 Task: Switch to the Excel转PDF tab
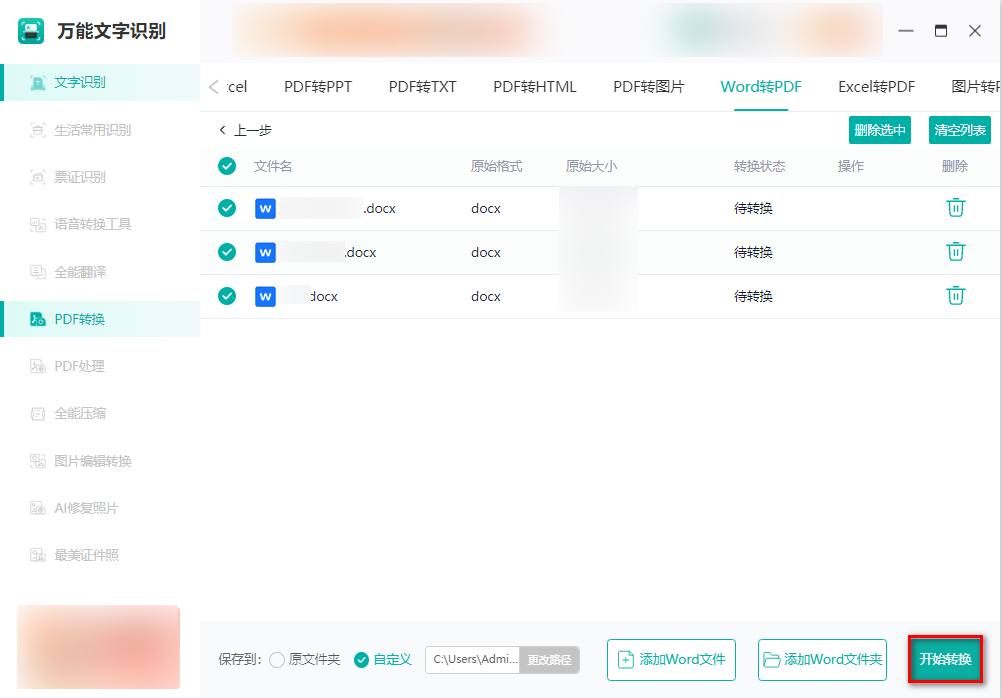tap(875, 87)
